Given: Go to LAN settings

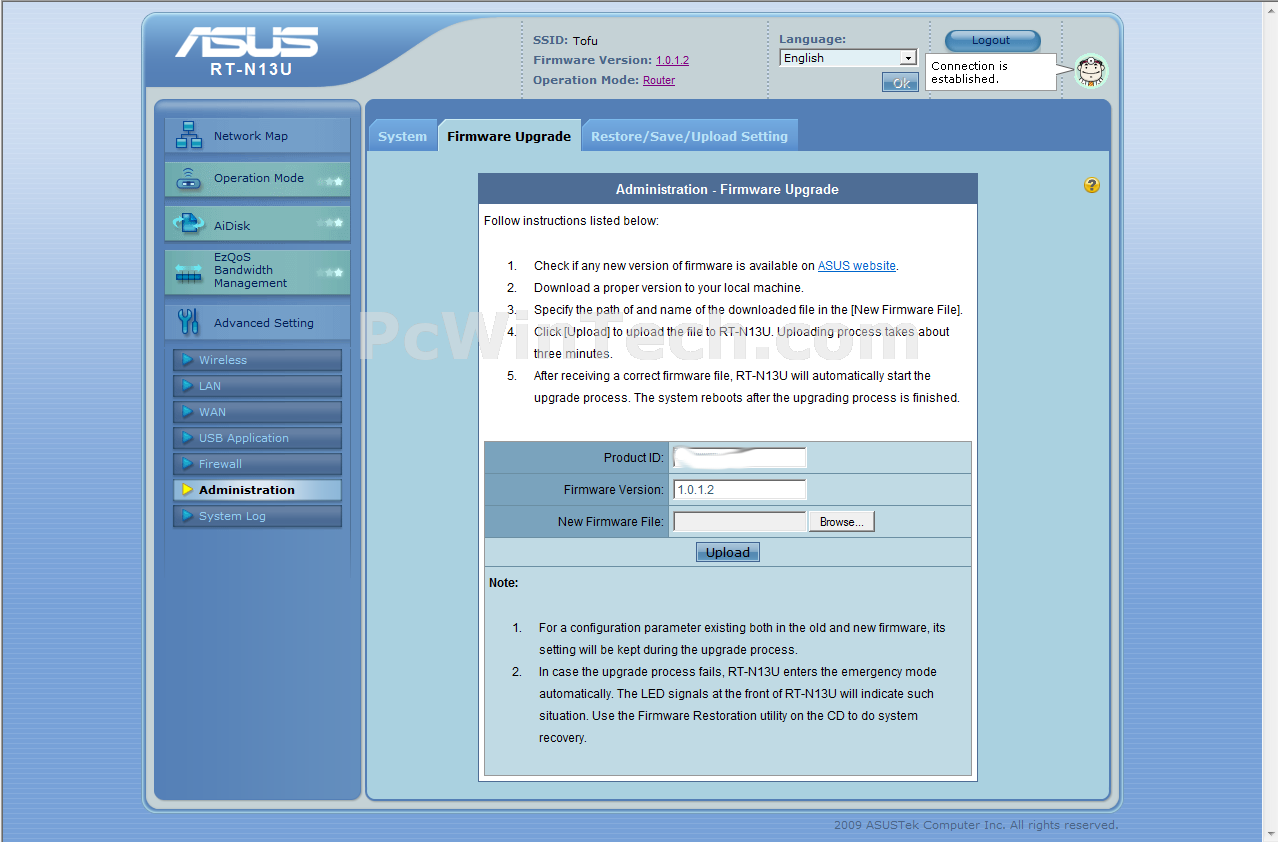Looking at the screenshot, I should [x=257, y=386].
